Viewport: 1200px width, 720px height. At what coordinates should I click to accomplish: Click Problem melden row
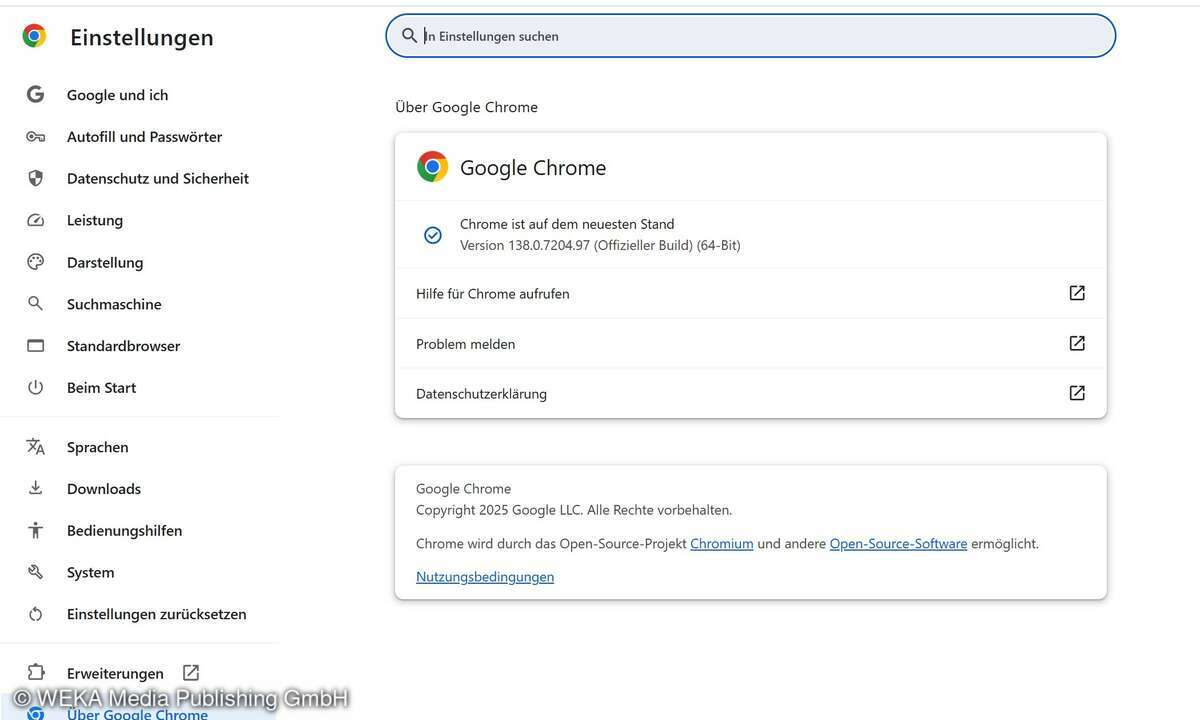[x=751, y=343]
